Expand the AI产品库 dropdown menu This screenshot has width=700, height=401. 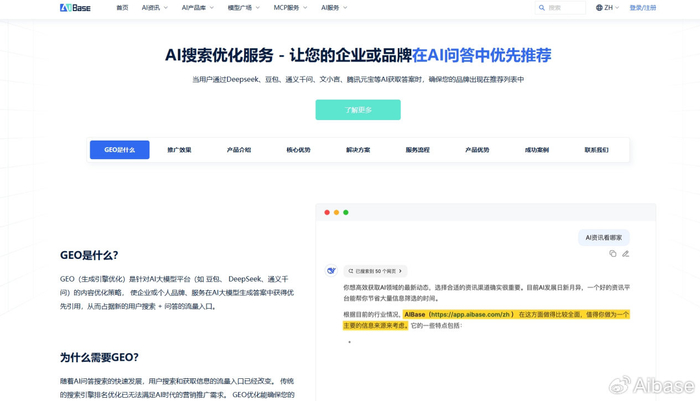(x=197, y=8)
